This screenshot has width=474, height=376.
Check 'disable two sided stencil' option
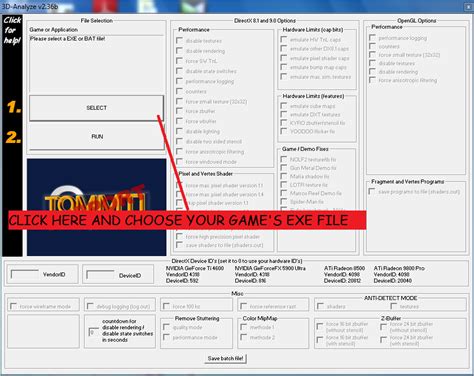coord(179,141)
